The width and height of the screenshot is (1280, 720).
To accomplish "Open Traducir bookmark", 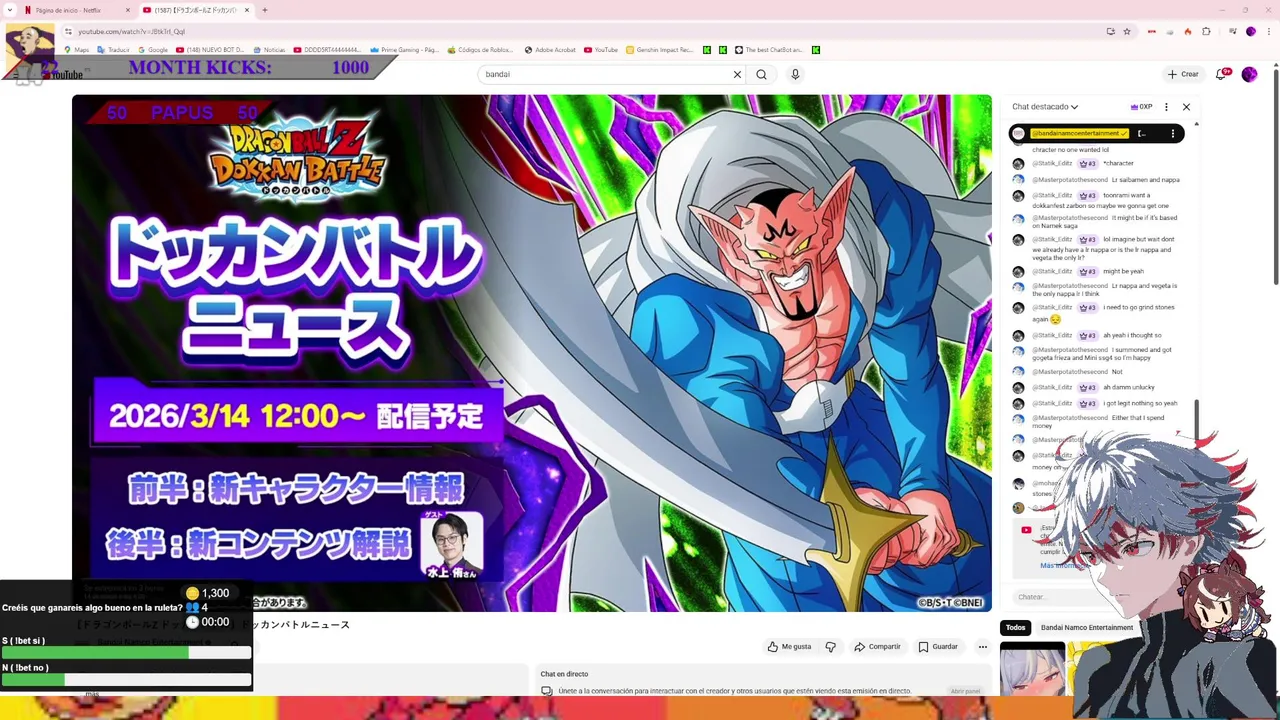I will (x=114, y=50).
